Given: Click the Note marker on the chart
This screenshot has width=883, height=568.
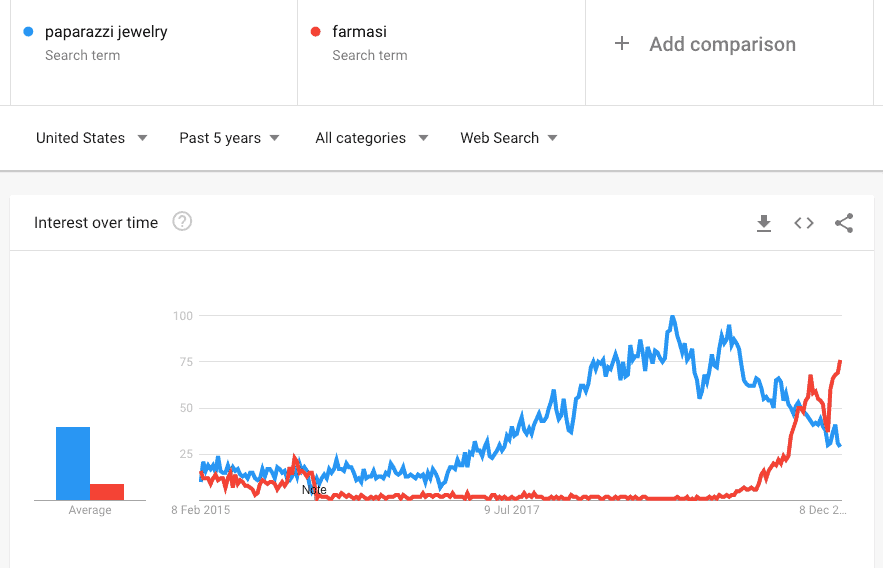Looking at the screenshot, I should 314,490.
